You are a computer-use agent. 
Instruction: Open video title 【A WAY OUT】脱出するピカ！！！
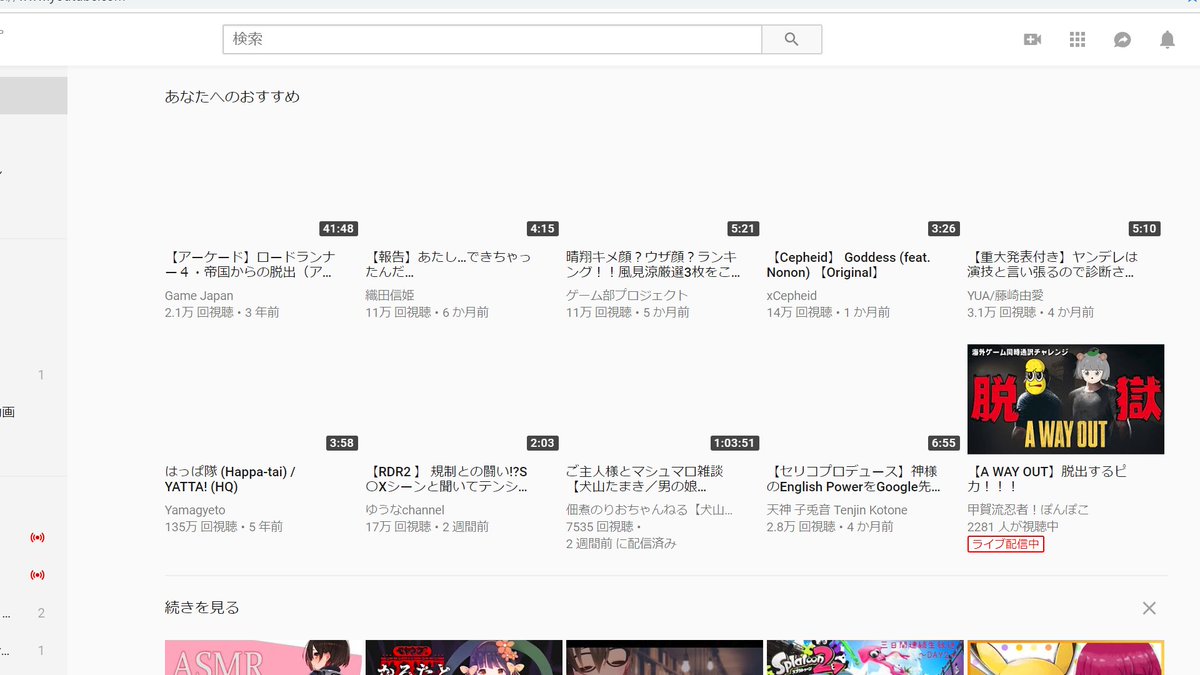coord(1047,478)
